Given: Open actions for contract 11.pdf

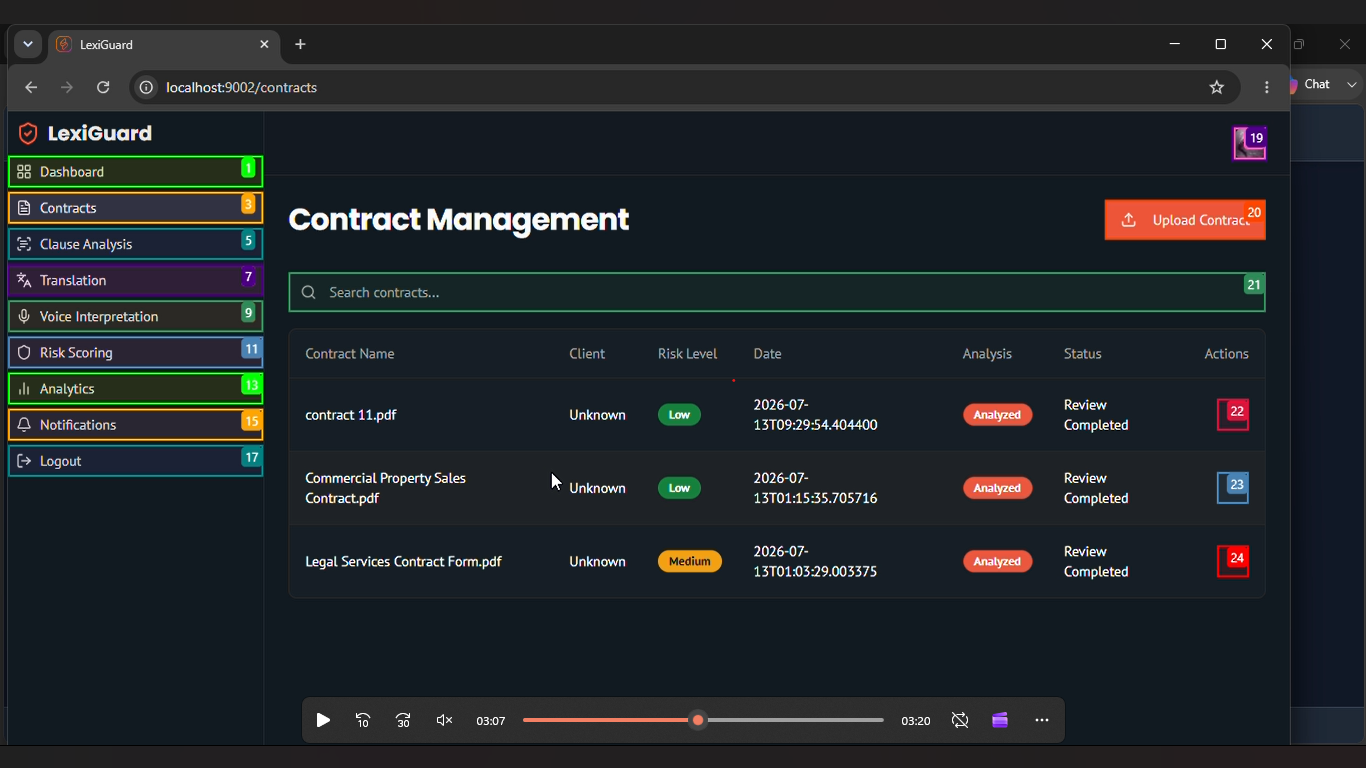Looking at the screenshot, I should pyautogui.click(x=1232, y=415).
